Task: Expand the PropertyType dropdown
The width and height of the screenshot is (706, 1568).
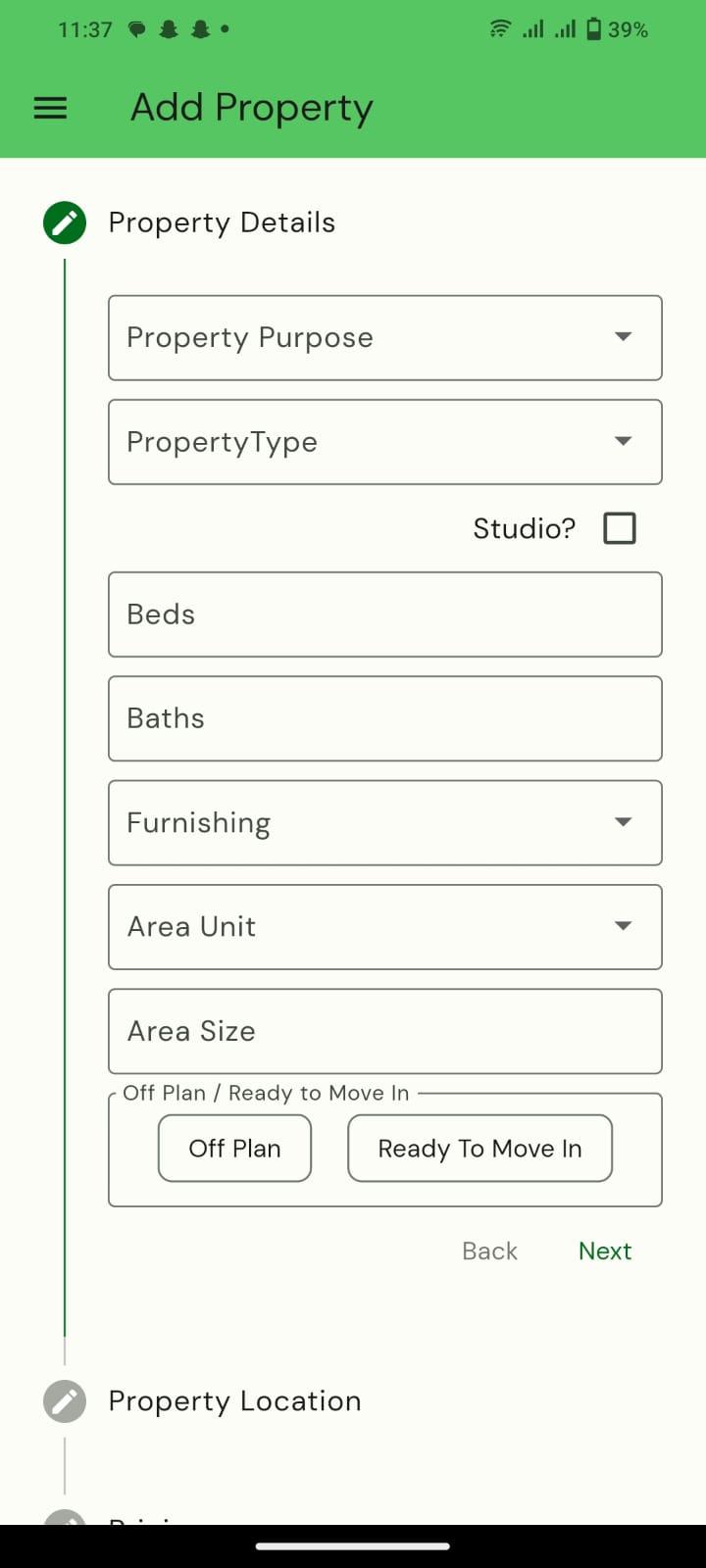Action: click(385, 442)
